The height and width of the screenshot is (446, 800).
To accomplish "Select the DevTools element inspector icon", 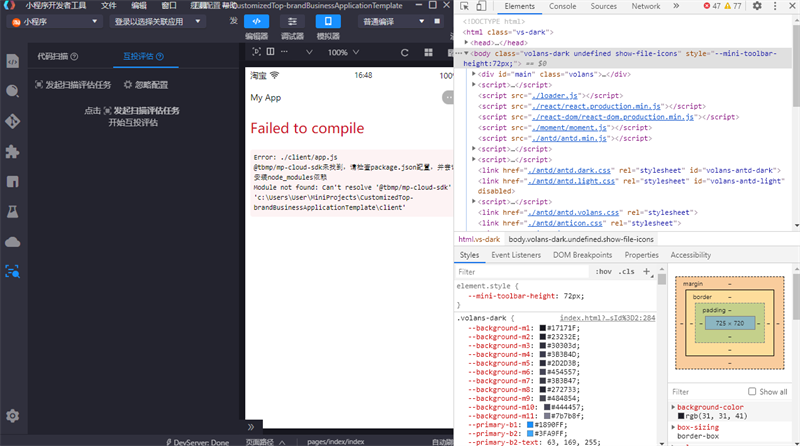I will coord(464,6).
